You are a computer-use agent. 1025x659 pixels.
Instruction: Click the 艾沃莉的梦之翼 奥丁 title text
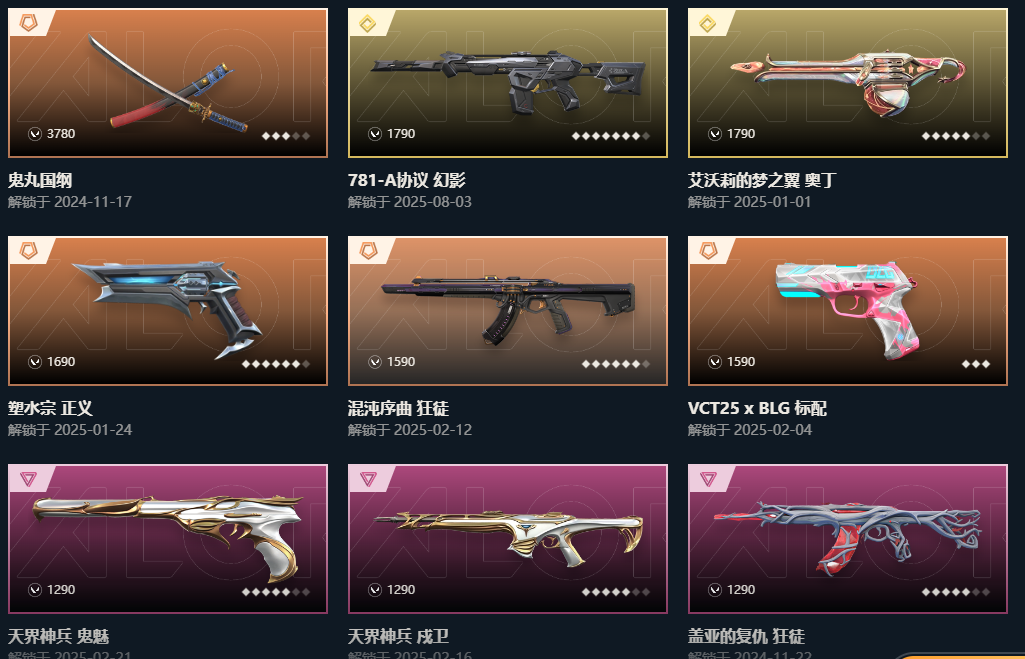point(762,180)
